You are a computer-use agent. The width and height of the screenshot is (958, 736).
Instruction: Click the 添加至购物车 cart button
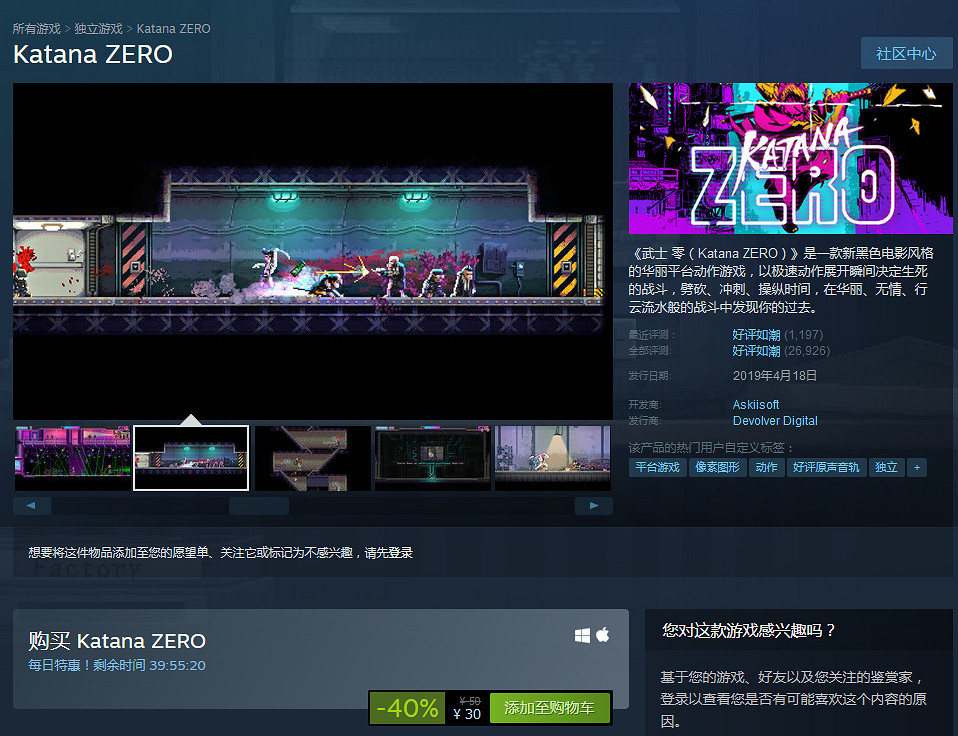point(549,707)
